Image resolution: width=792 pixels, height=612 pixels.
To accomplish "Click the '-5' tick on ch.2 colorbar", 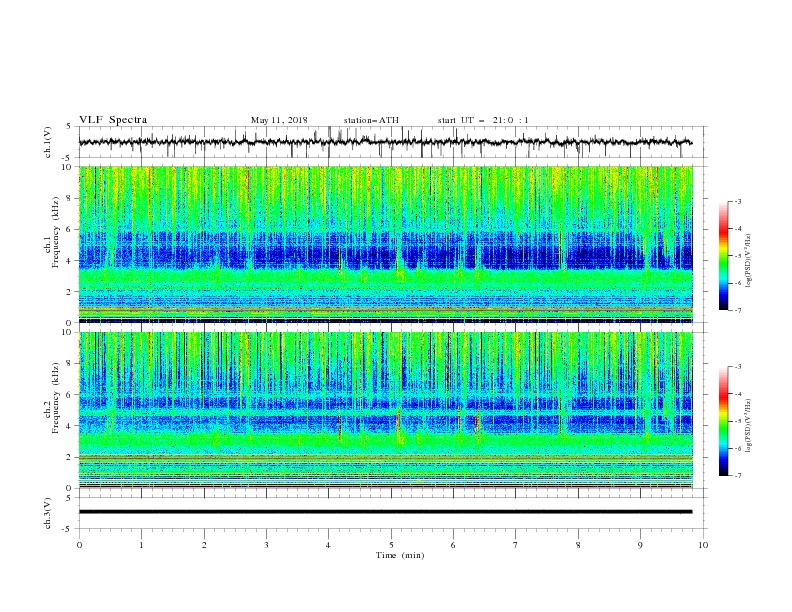I will tap(737, 421).
